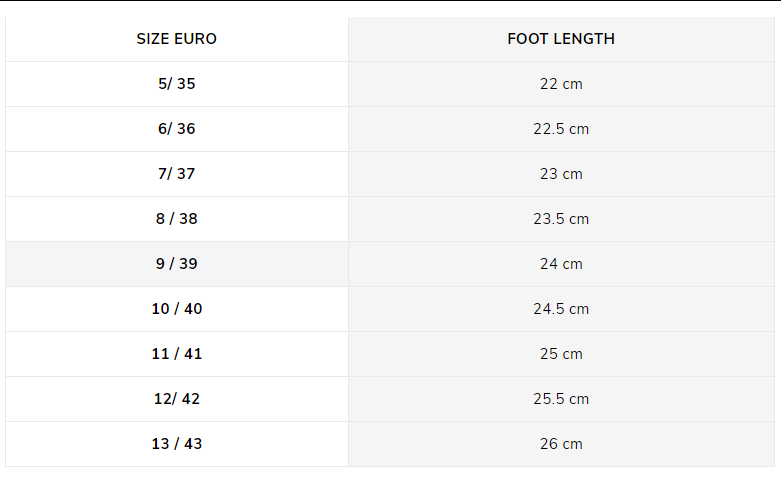Click the FOOT LENGTH column header

point(561,39)
